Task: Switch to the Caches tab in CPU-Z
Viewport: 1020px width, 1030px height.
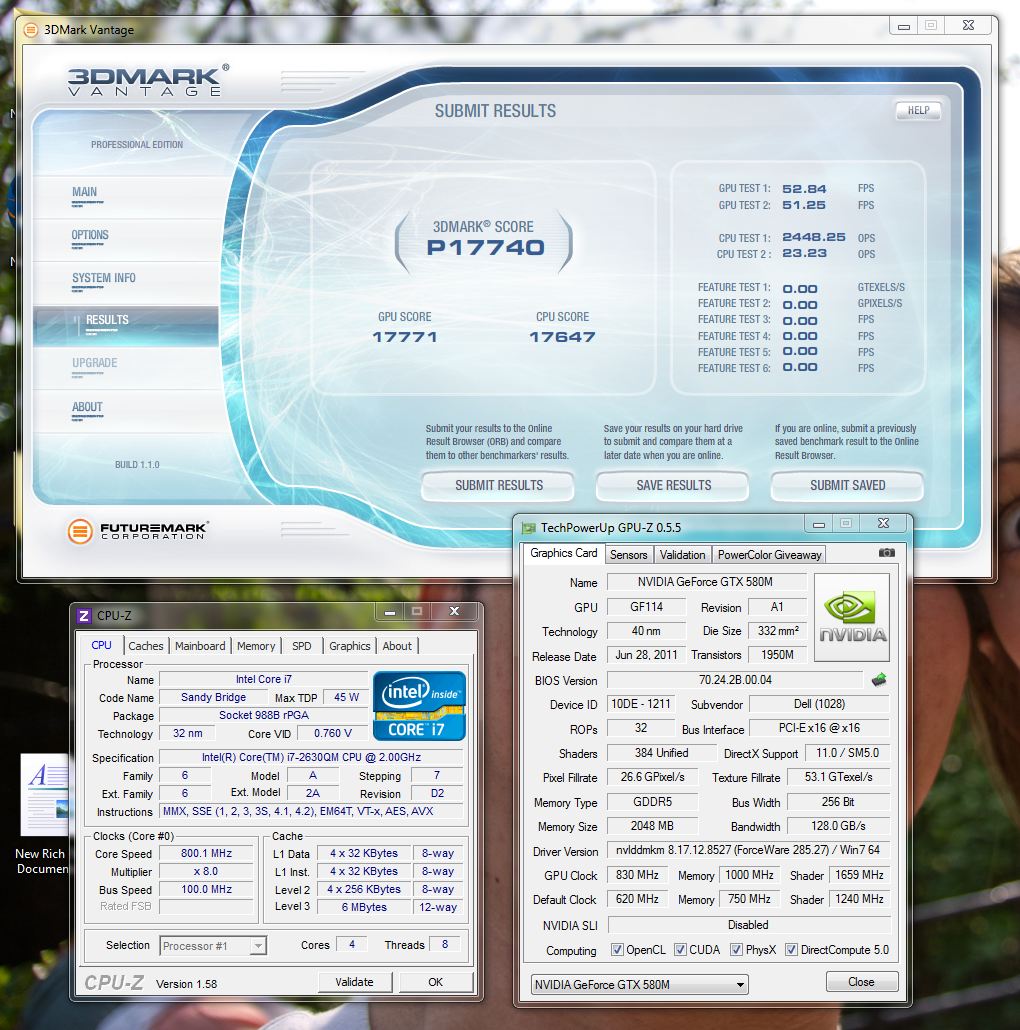Action: pos(146,646)
